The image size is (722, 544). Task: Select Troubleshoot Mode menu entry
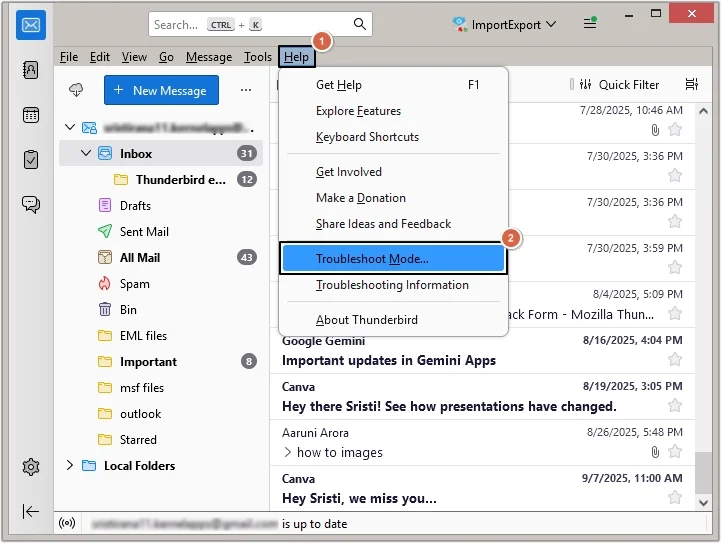(393, 258)
